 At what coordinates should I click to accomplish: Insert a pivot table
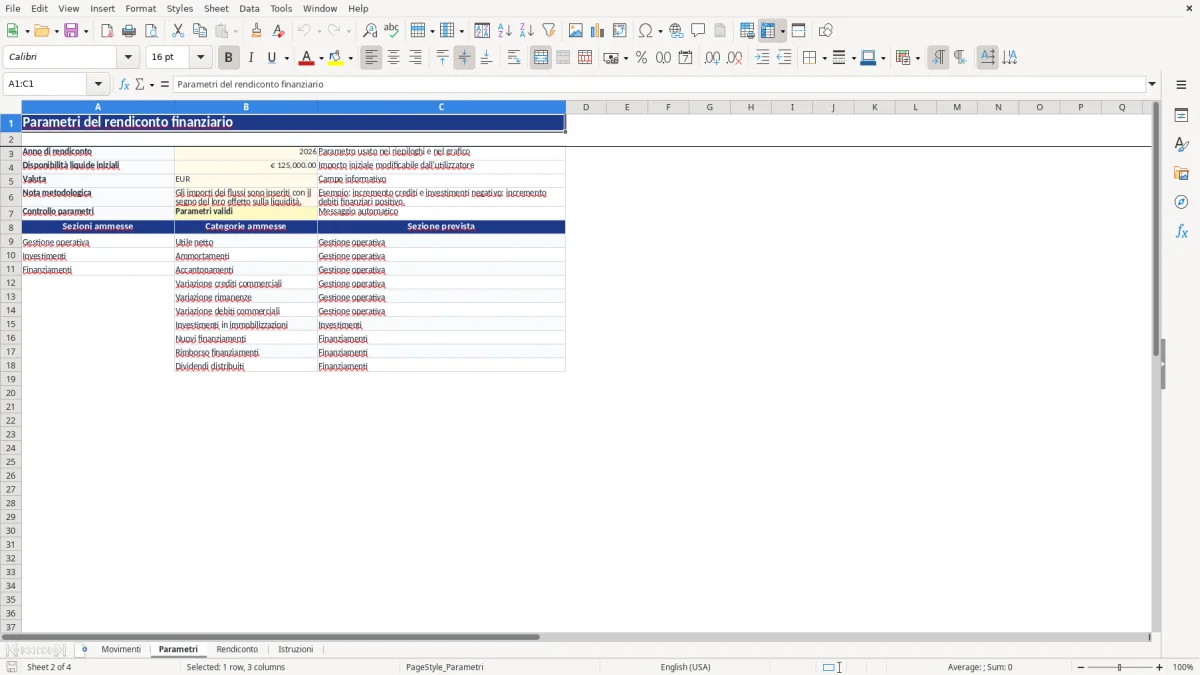(x=620, y=31)
